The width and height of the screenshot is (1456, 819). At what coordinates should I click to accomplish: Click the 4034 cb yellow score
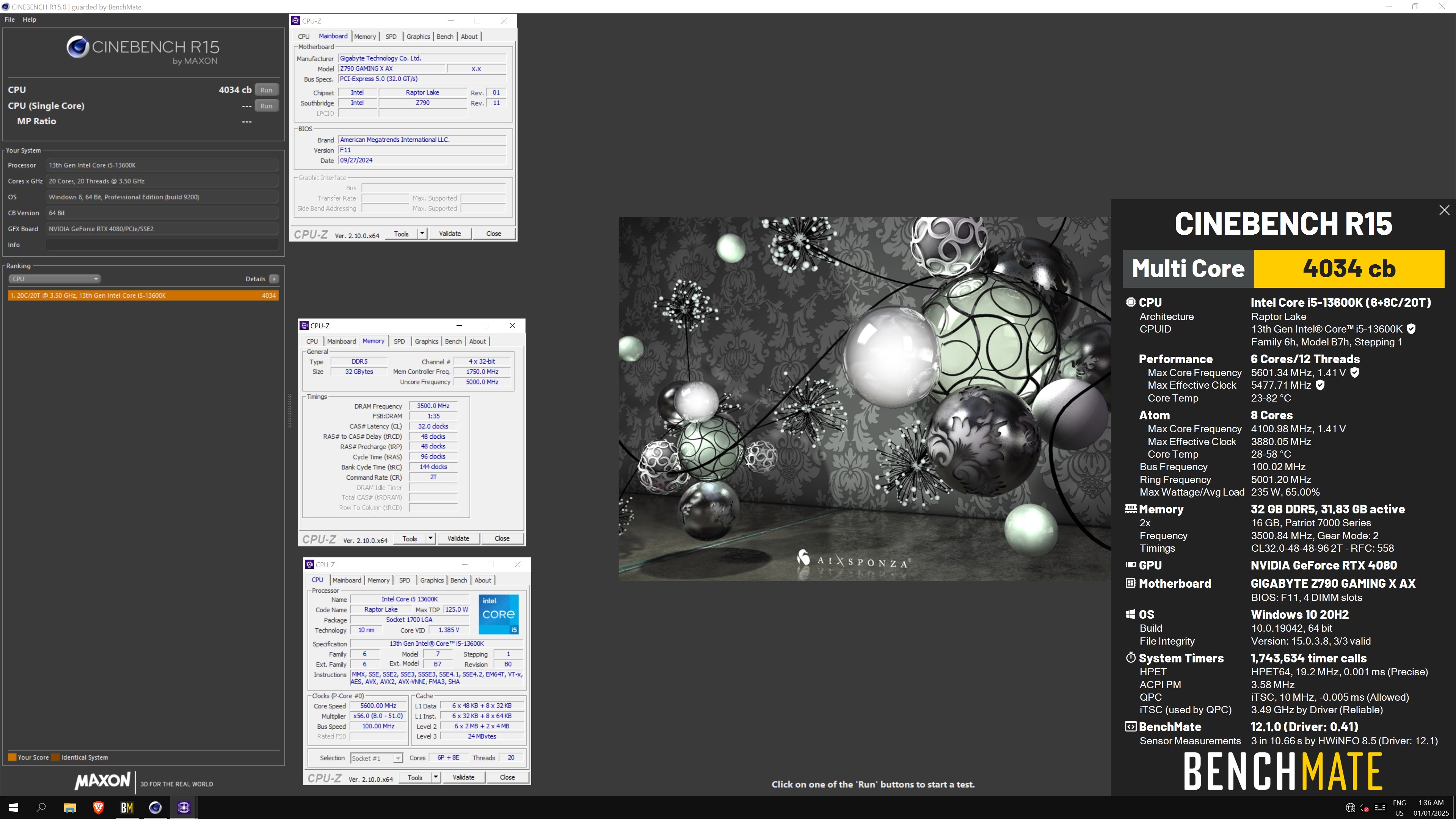(1349, 268)
